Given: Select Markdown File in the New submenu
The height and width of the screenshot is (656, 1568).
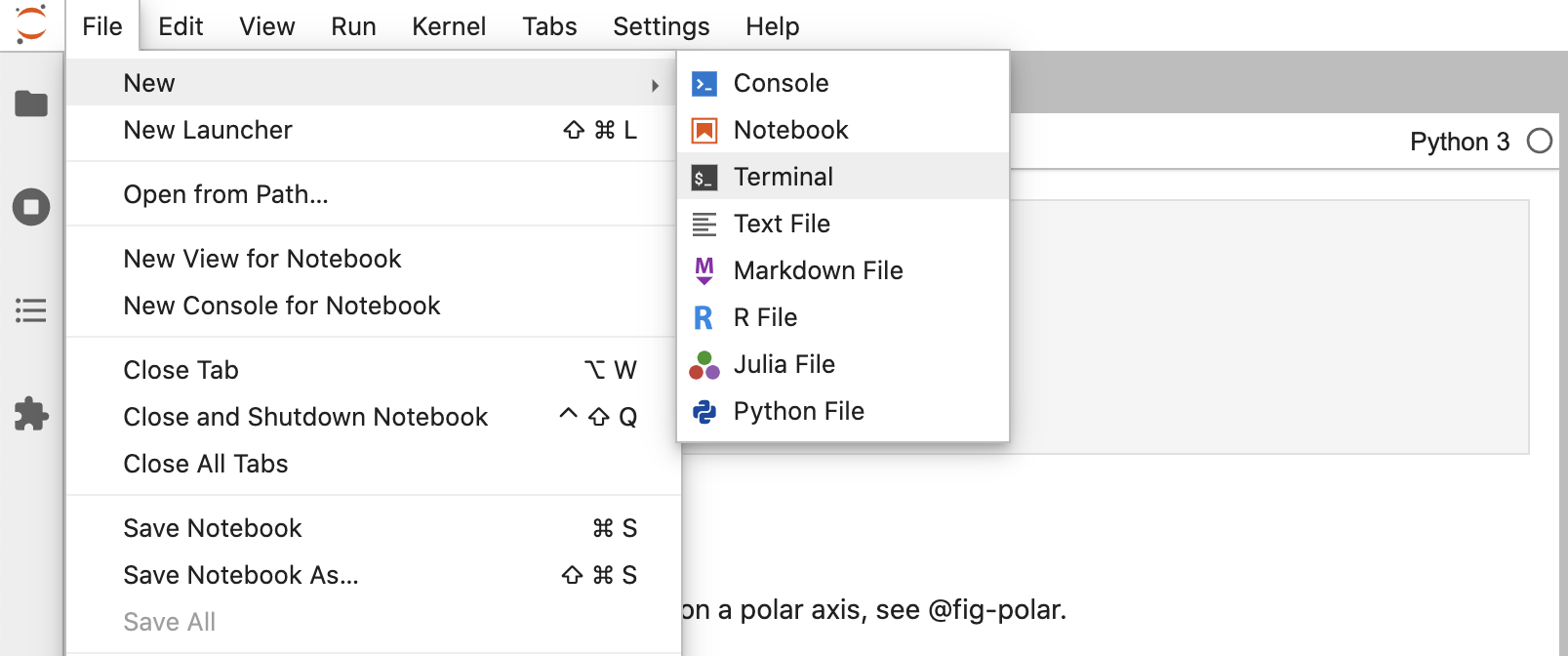Looking at the screenshot, I should coord(818,270).
